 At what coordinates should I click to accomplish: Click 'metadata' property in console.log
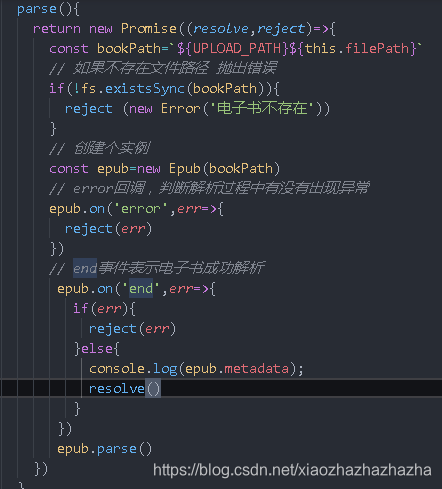click(x=256, y=369)
